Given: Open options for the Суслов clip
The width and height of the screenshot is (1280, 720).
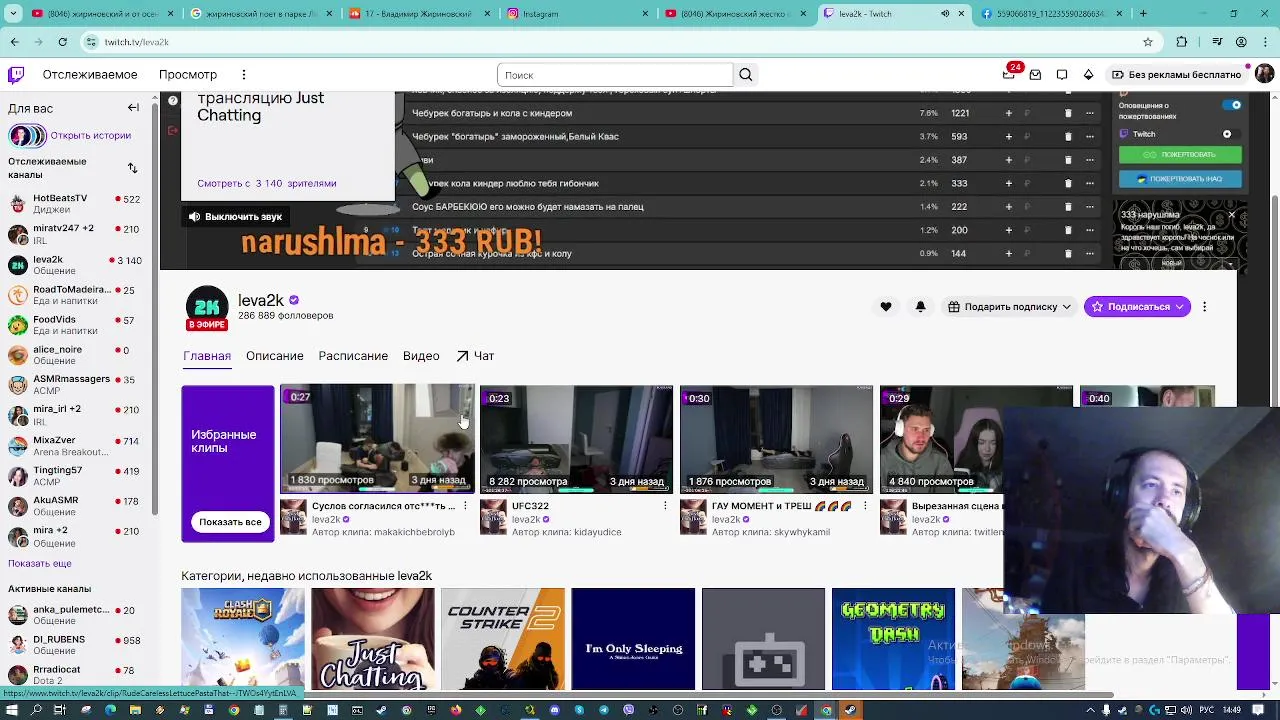Looking at the screenshot, I should point(465,506).
